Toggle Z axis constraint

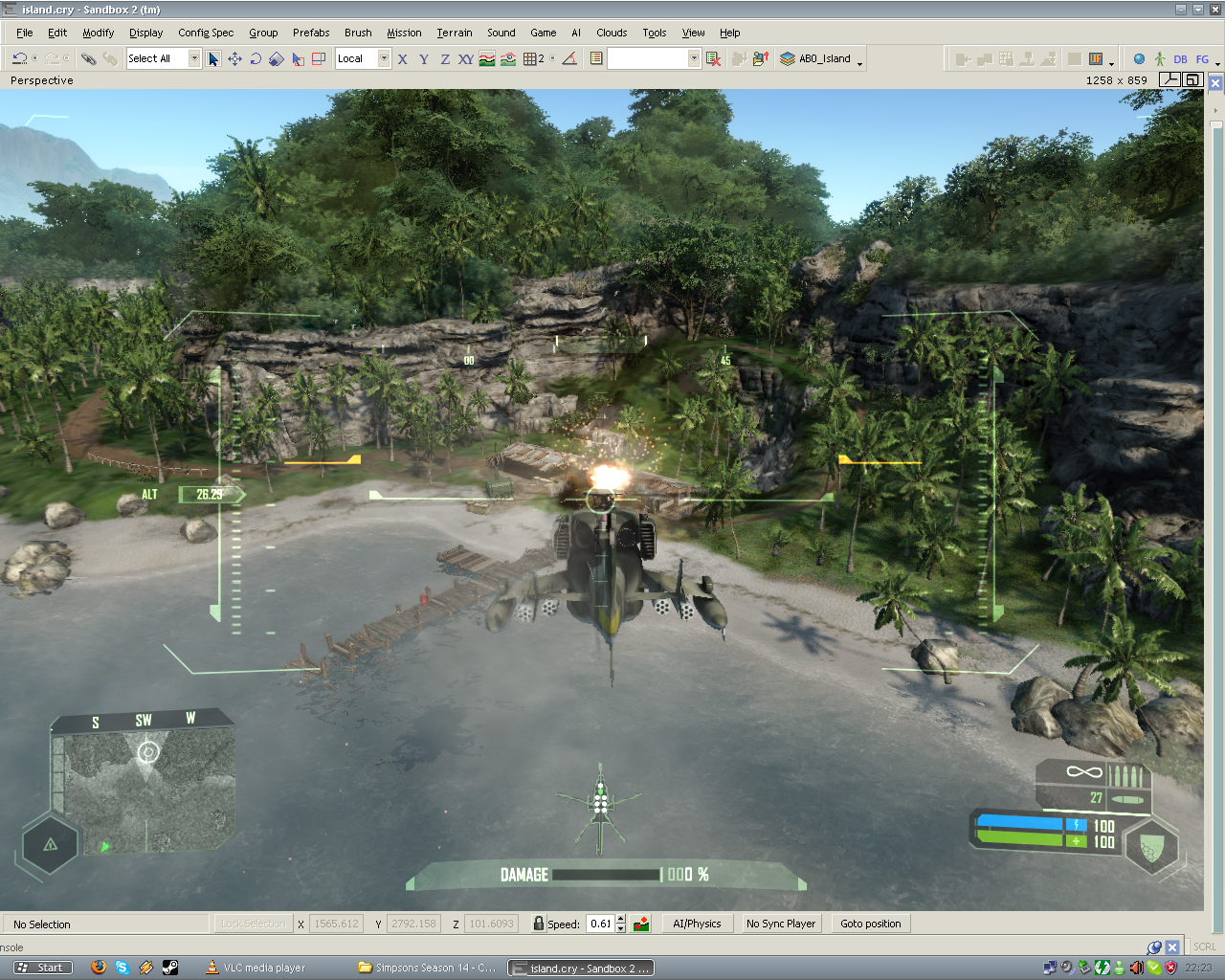point(445,58)
